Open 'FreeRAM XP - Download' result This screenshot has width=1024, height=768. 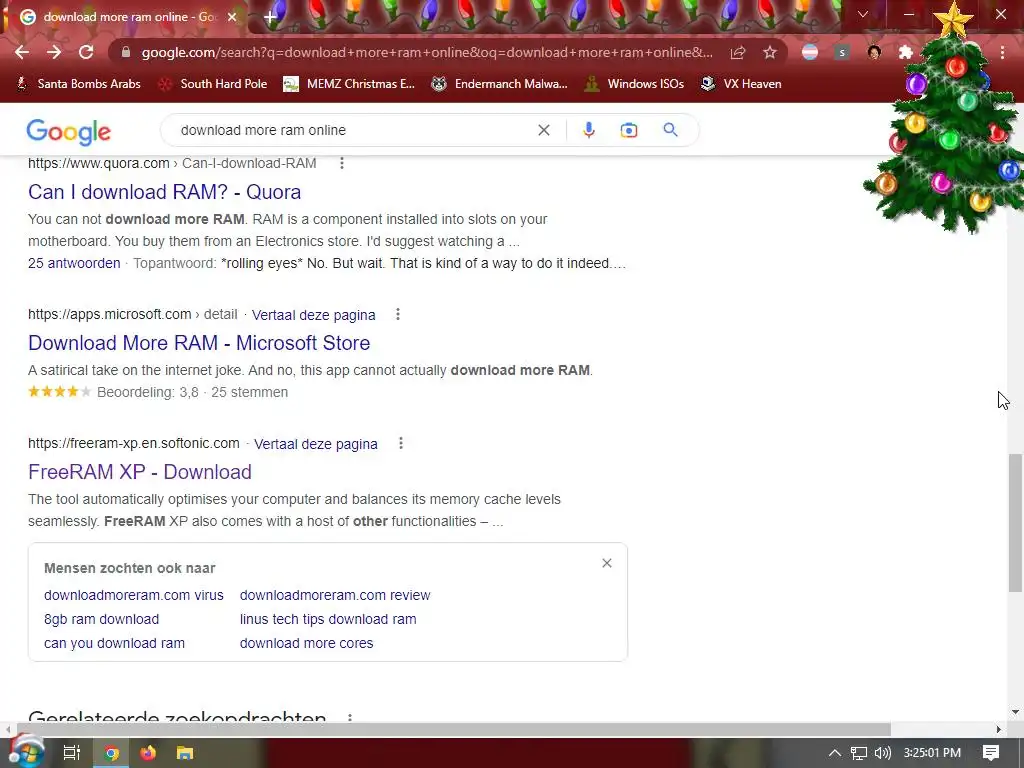click(x=140, y=472)
